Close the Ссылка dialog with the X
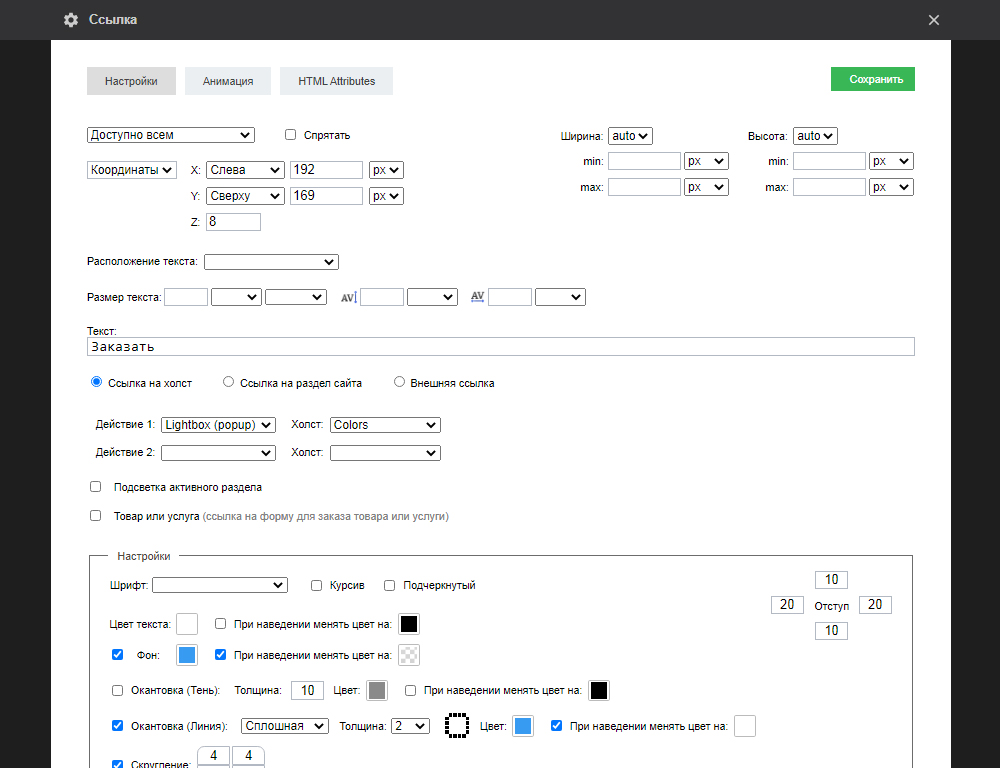1000x768 pixels. coord(933,20)
